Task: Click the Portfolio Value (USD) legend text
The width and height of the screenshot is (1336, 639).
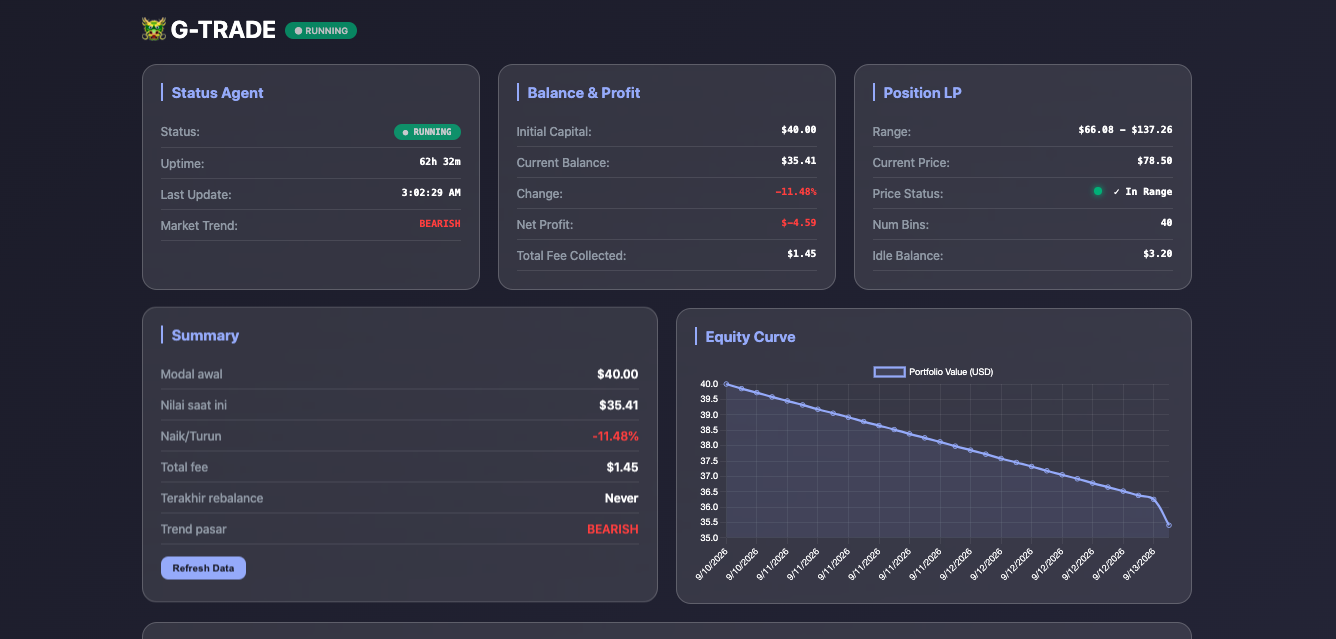Action: [951, 372]
